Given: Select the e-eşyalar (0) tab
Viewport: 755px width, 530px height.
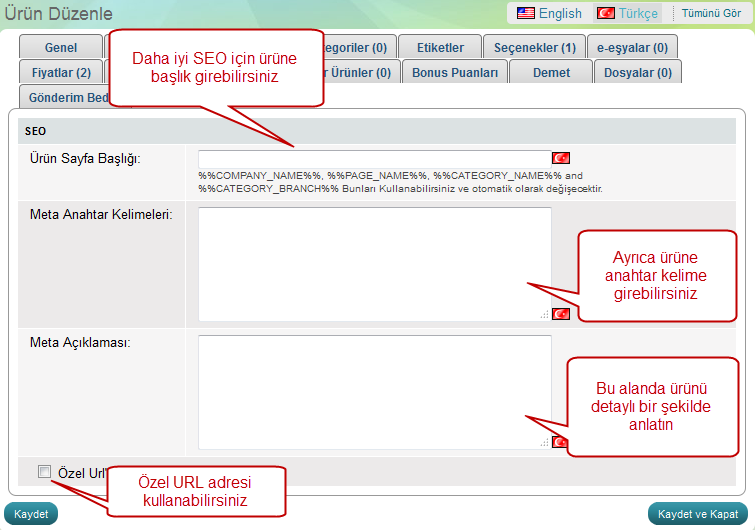Looking at the screenshot, I should [x=632, y=47].
